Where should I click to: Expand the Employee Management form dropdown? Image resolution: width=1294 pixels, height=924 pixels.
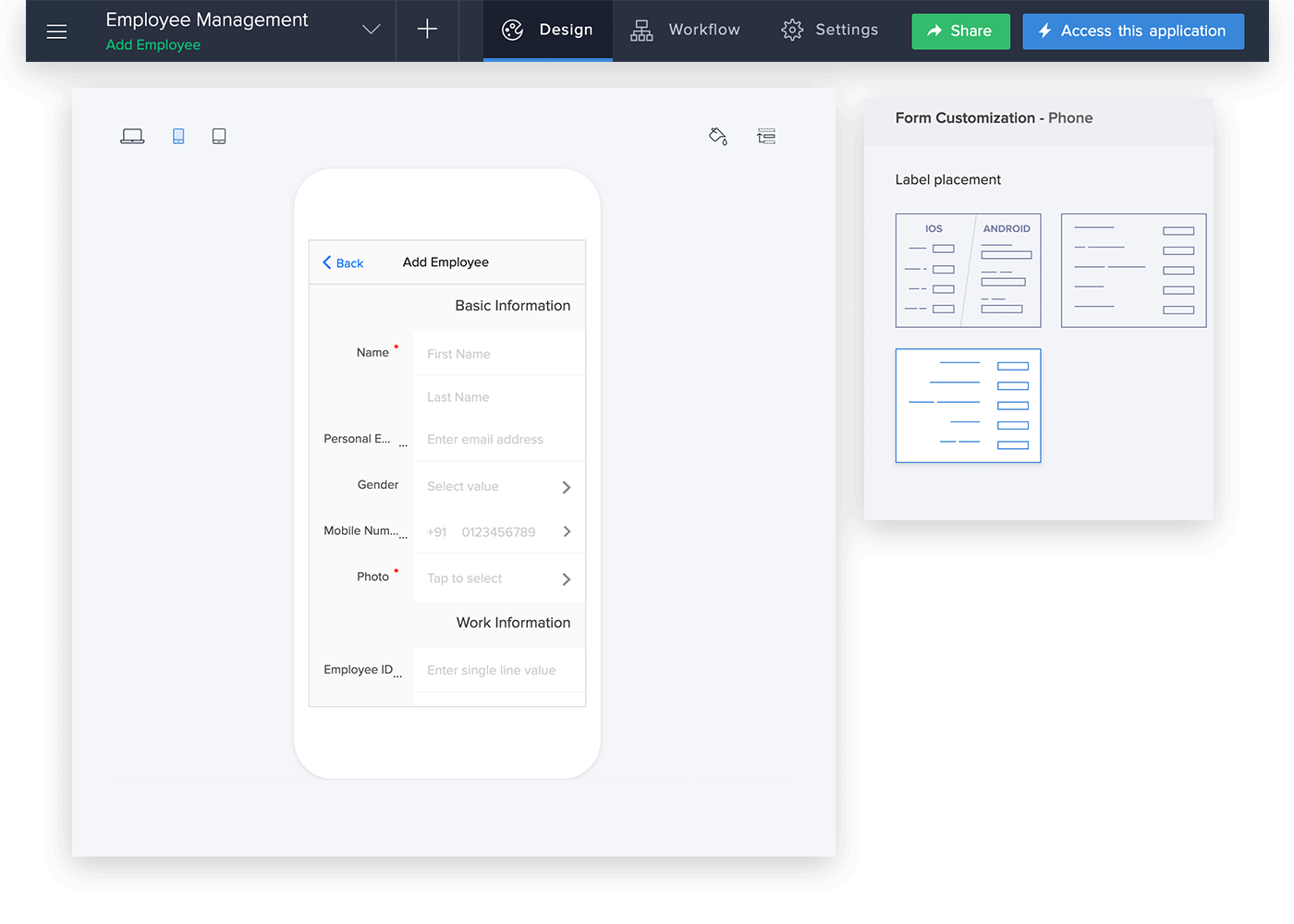tap(371, 30)
